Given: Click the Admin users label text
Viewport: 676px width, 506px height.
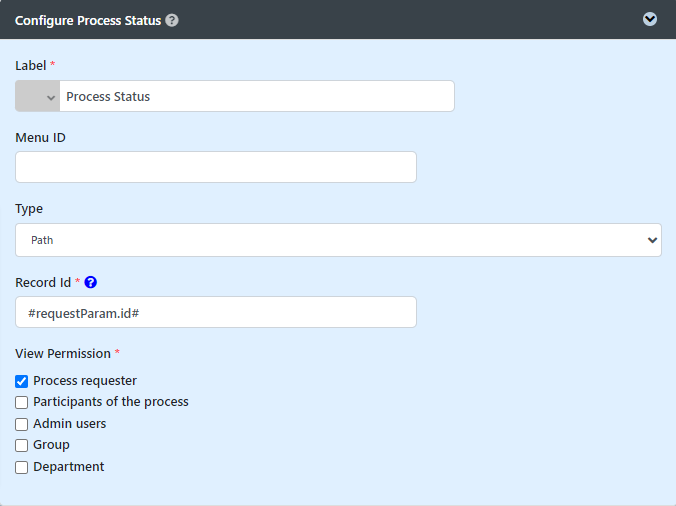Looking at the screenshot, I should [x=70, y=424].
